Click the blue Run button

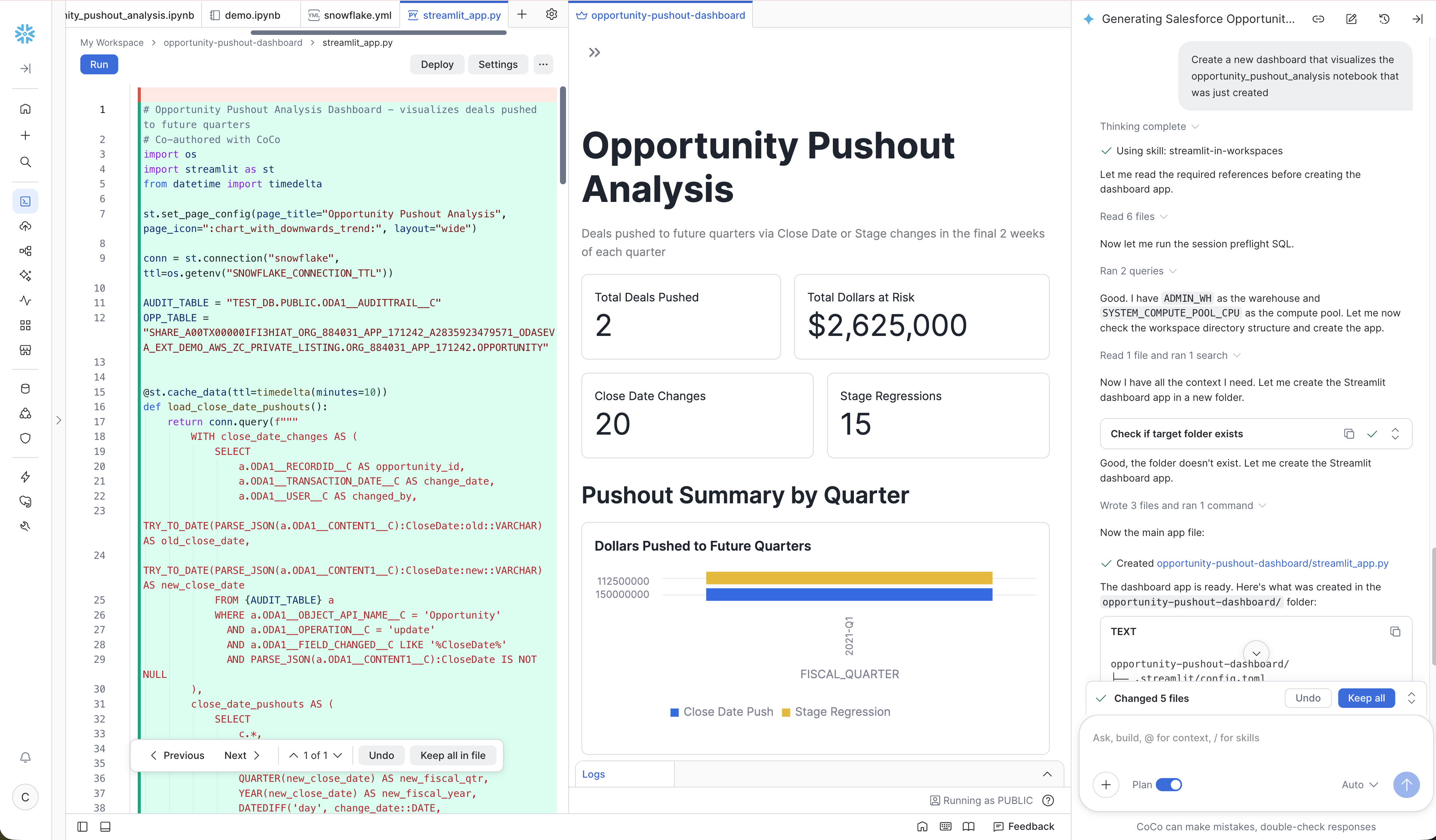(99, 65)
